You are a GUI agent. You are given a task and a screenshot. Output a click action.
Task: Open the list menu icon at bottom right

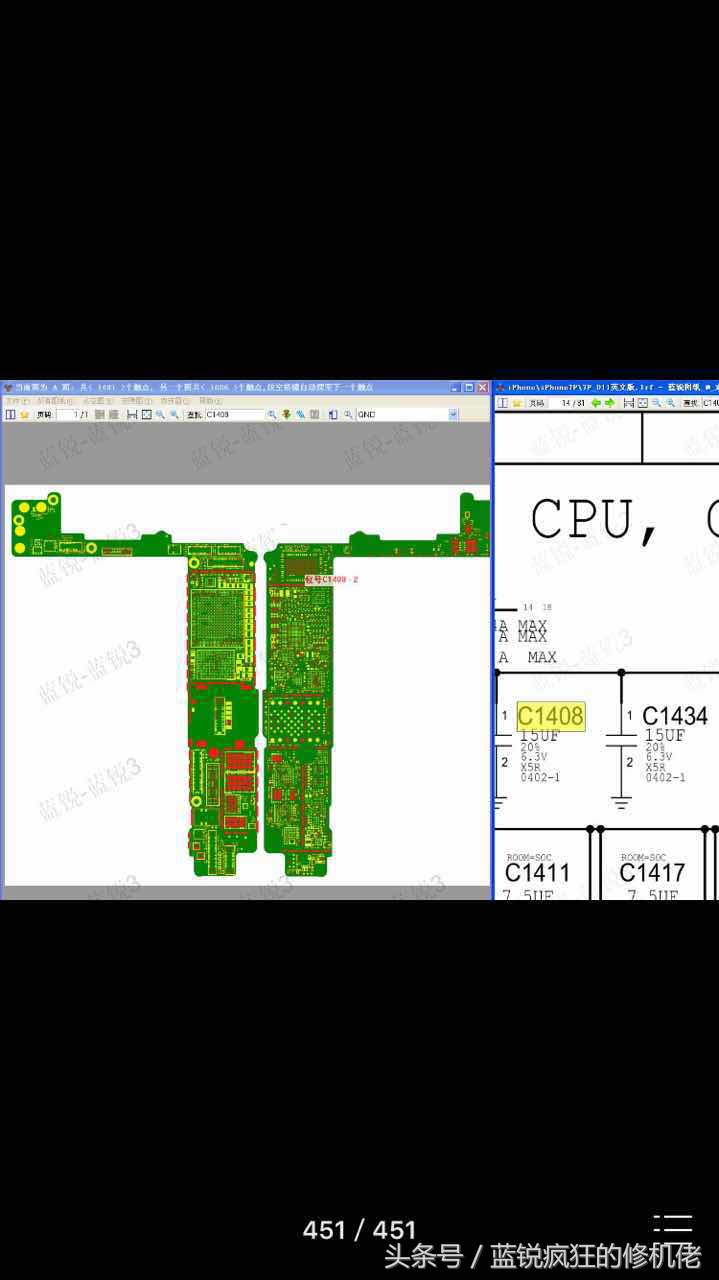pos(673,1227)
